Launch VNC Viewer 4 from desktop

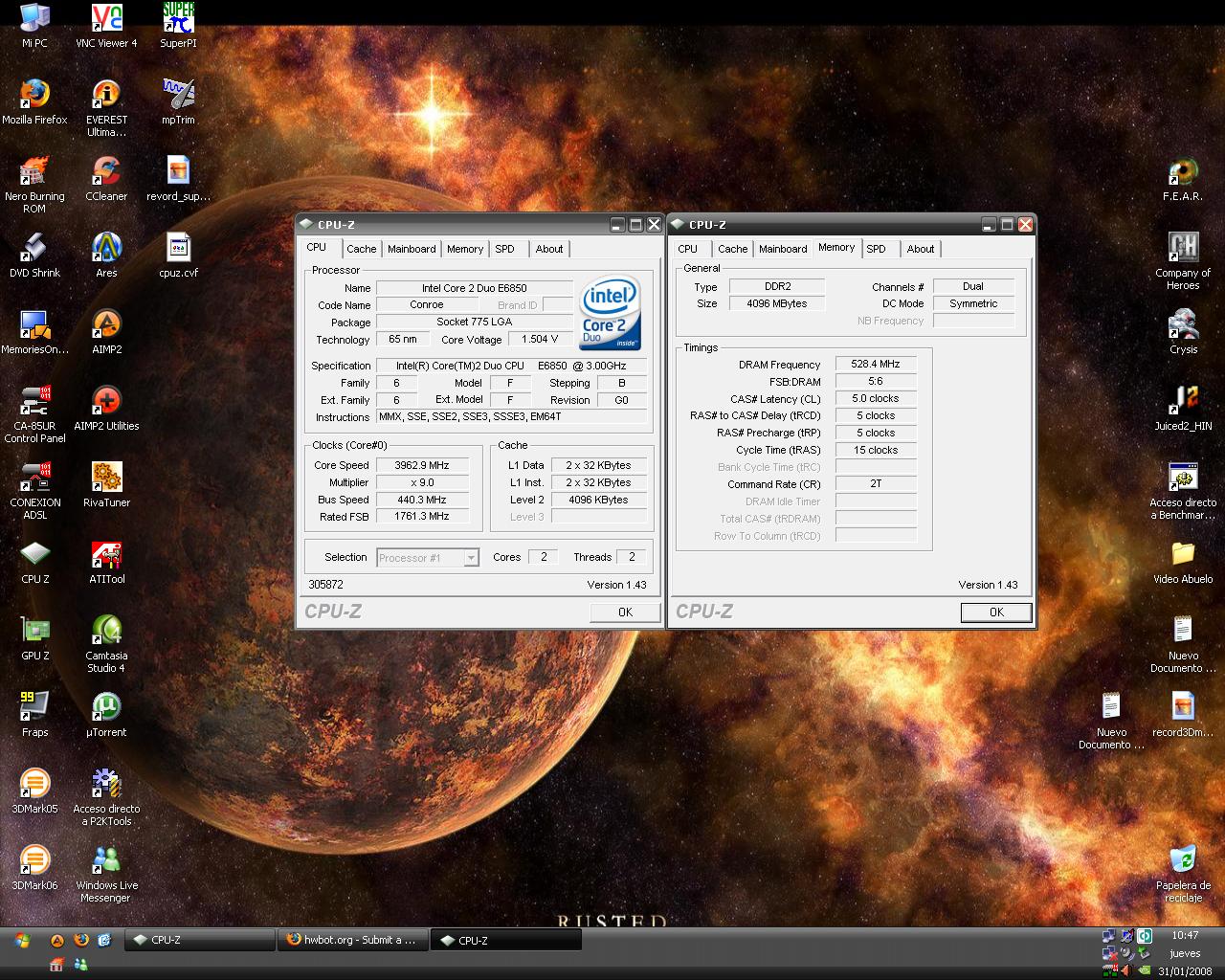106,25
